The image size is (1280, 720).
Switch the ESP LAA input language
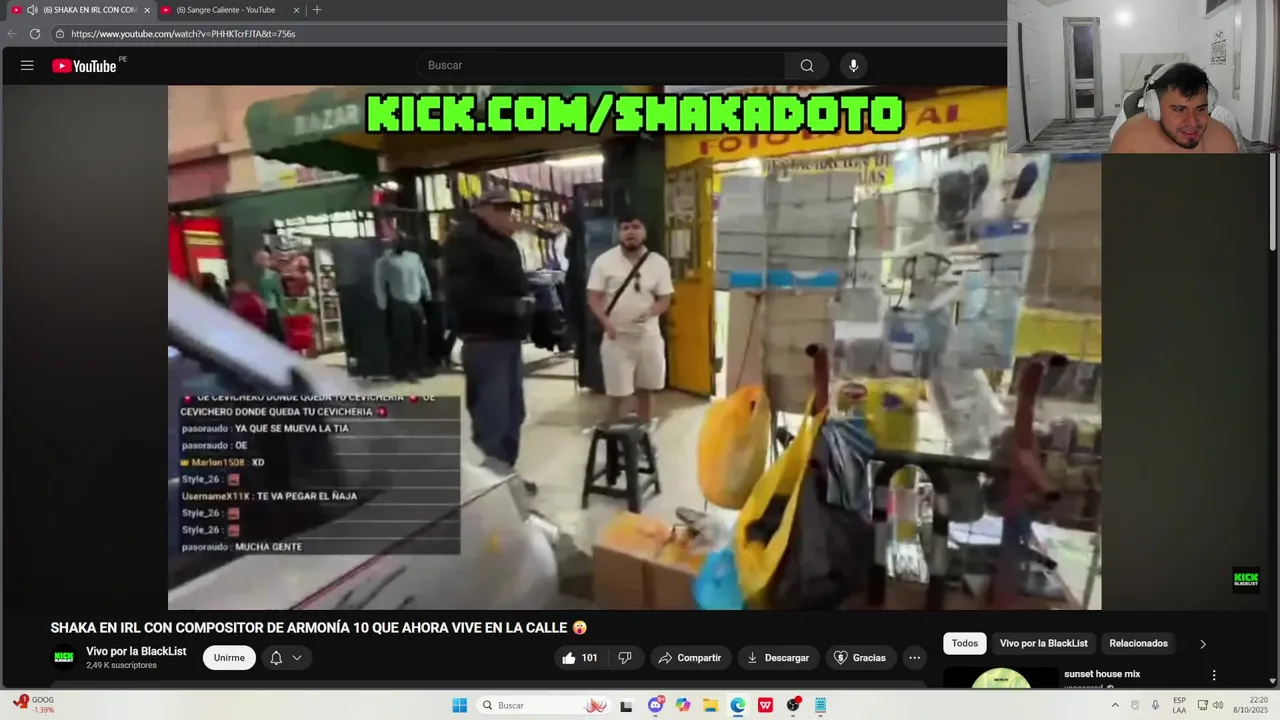point(1179,705)
